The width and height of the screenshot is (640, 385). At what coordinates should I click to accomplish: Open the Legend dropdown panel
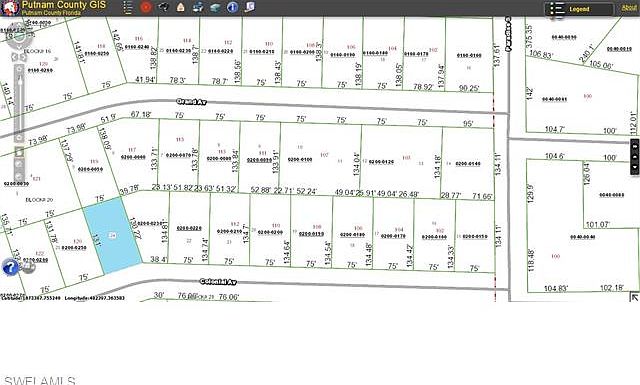click(579, 9)
